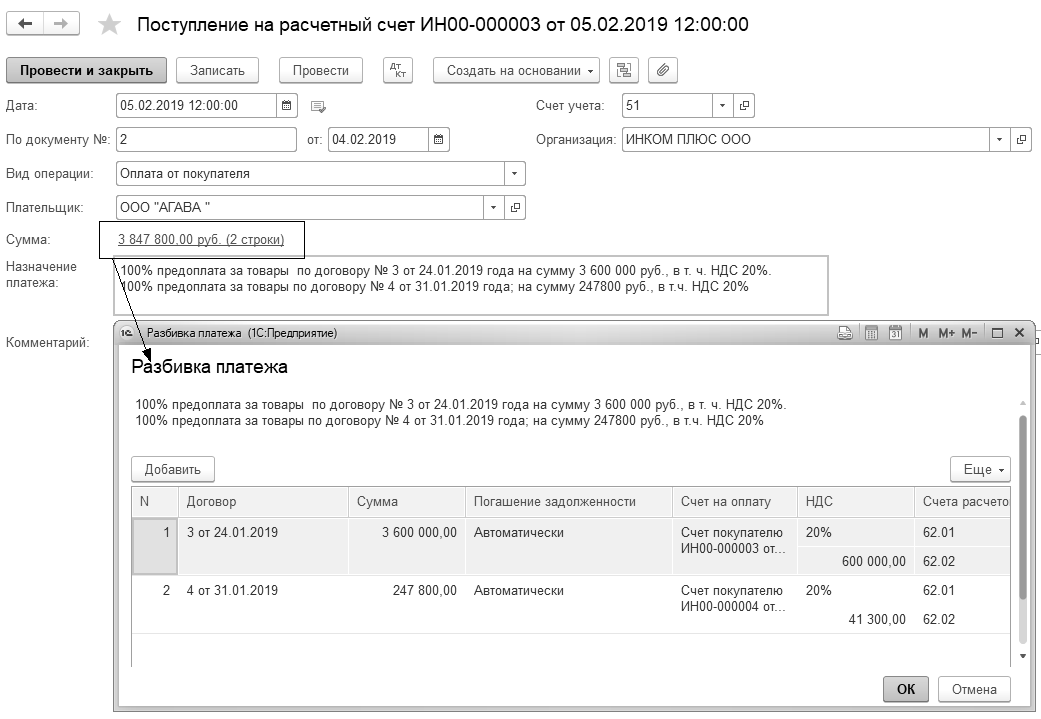Expand the Счет учета dropdown
The height and width of the screenshot is (719, 1041).
pyautogui.click(x=722, y=106)
